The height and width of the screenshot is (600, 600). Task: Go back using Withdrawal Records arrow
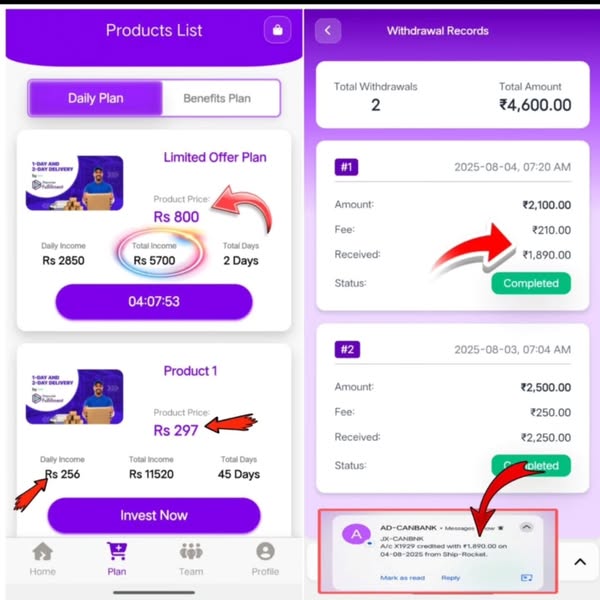pos(328,31)
